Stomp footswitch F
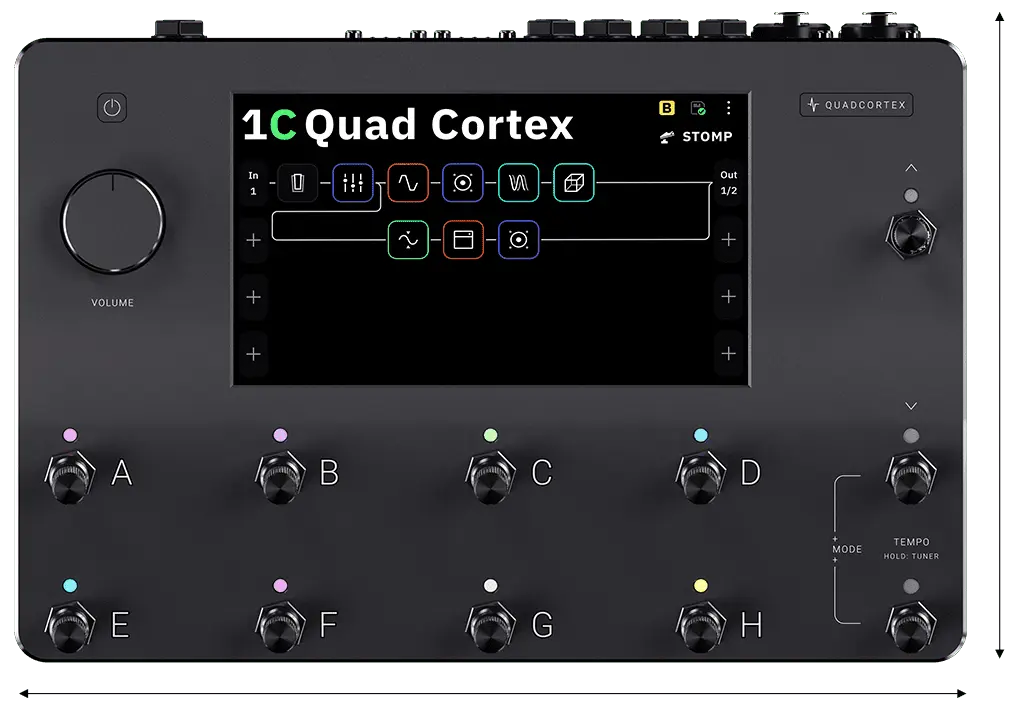This screenshot has height=722, width=1025. point(280,628)
